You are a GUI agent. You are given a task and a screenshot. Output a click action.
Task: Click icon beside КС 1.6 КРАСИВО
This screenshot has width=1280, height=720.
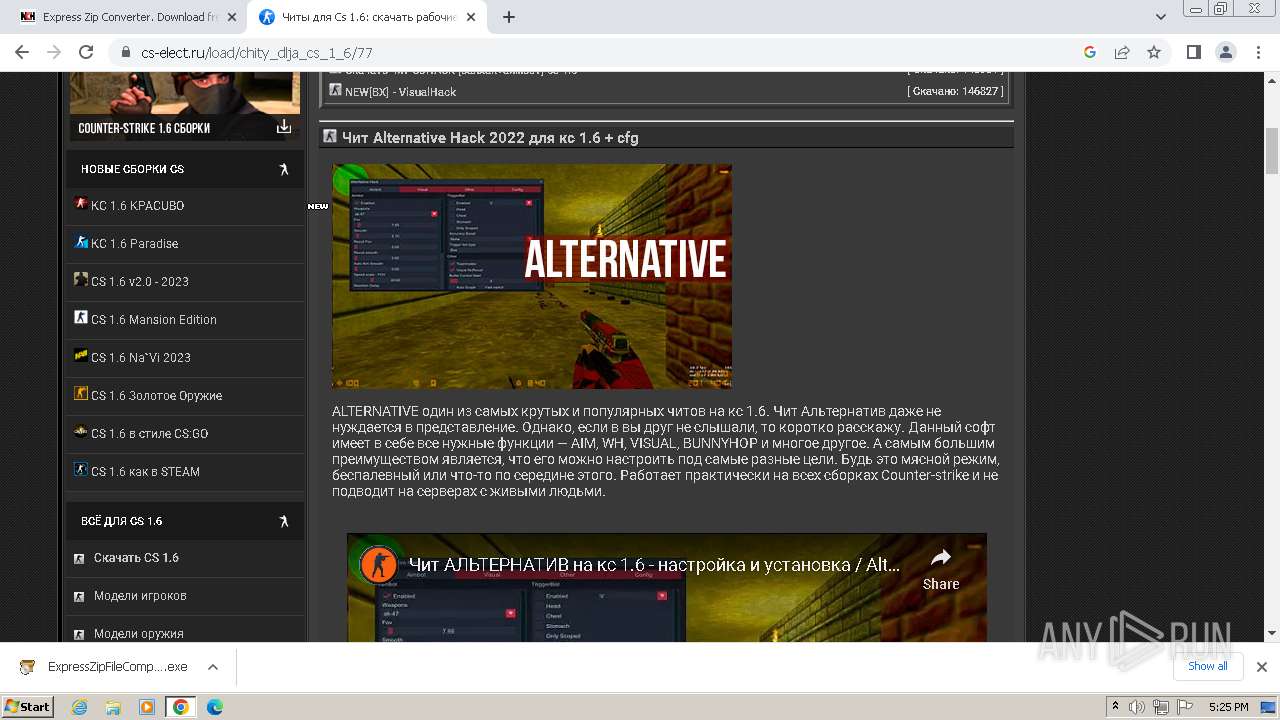pyautogui.click(x=81, y=204)
